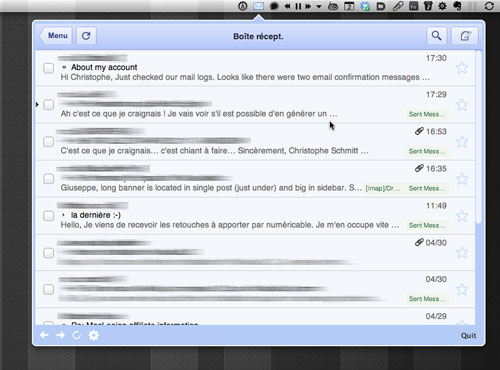Click the inbox list vertical scrollbar

pos(479,137)
